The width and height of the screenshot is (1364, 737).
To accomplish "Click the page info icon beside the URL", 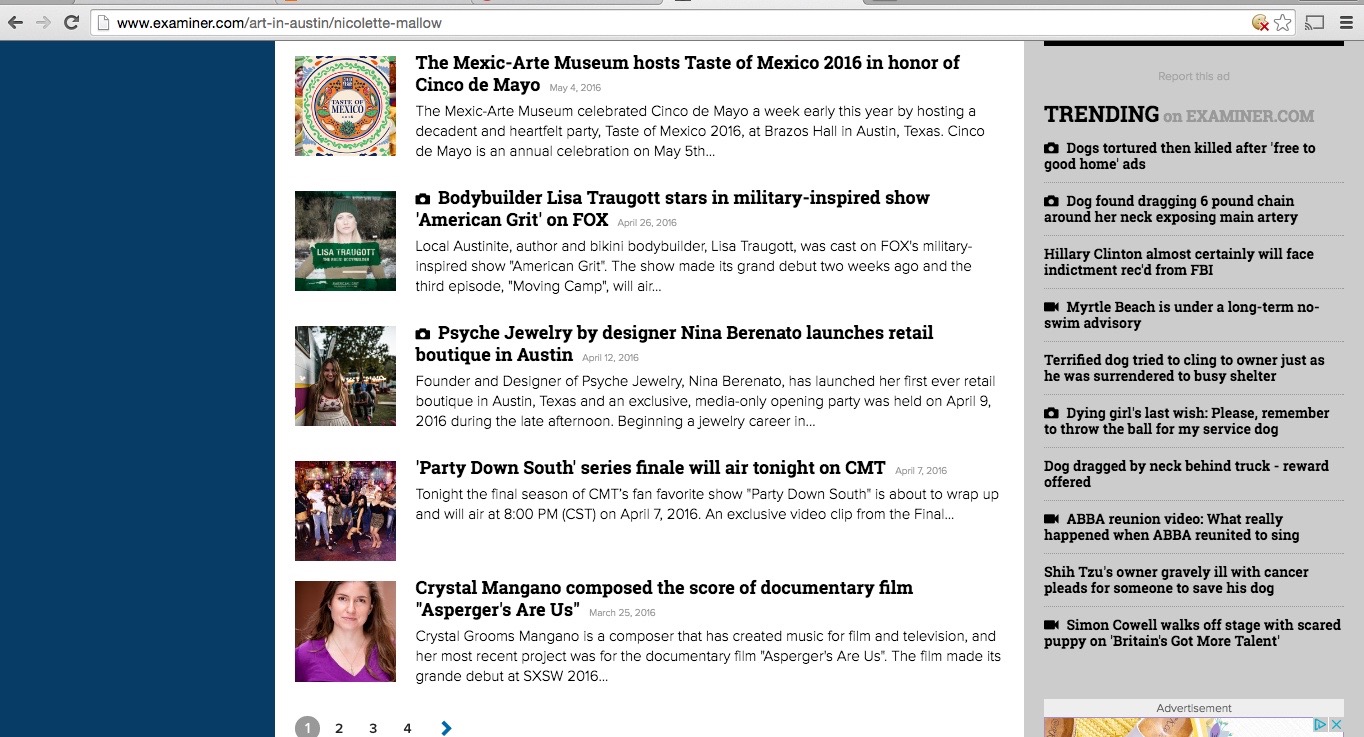I will pos(103,22).
